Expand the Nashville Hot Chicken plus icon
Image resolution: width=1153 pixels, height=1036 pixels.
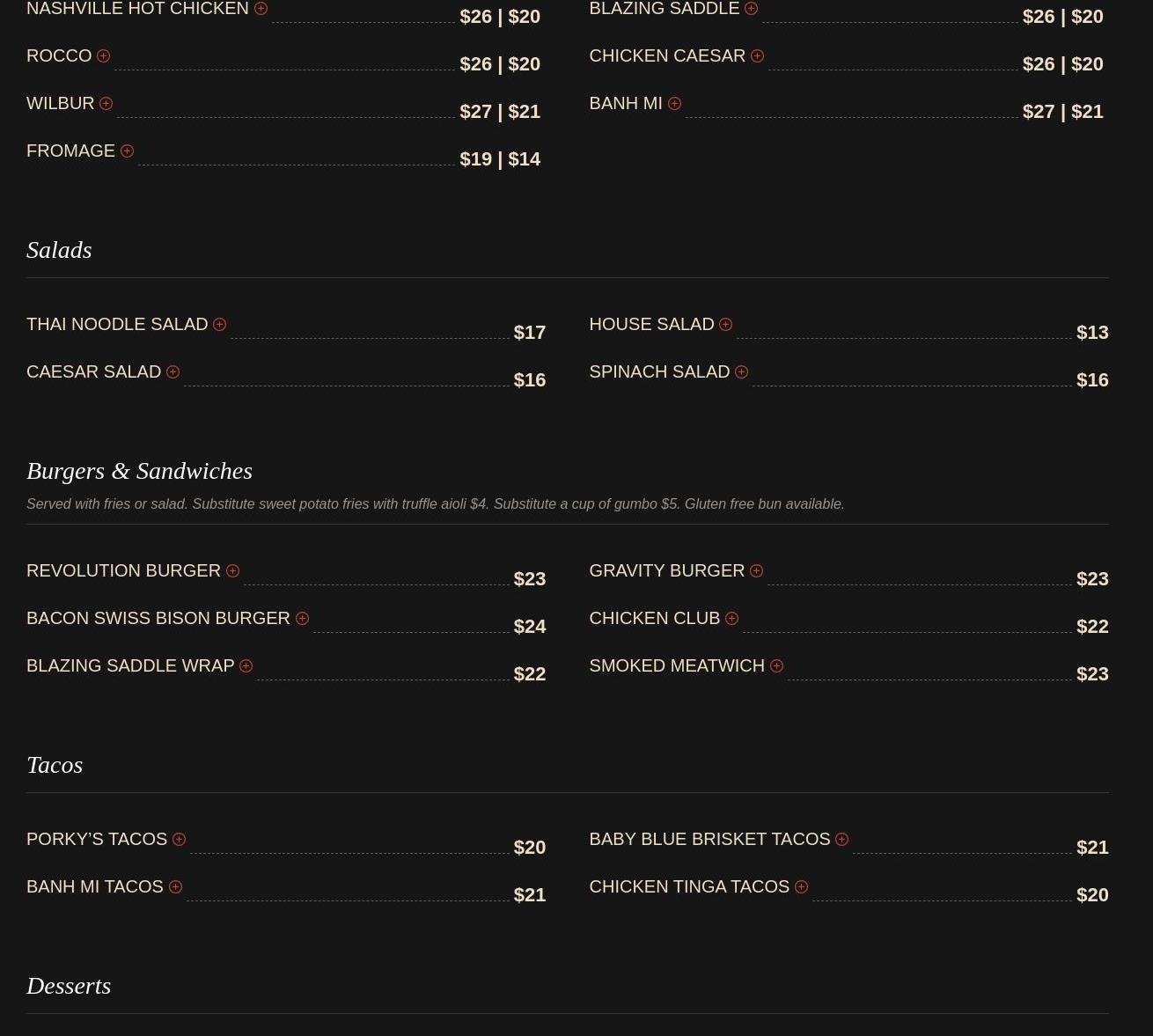(x=261, y=9)
